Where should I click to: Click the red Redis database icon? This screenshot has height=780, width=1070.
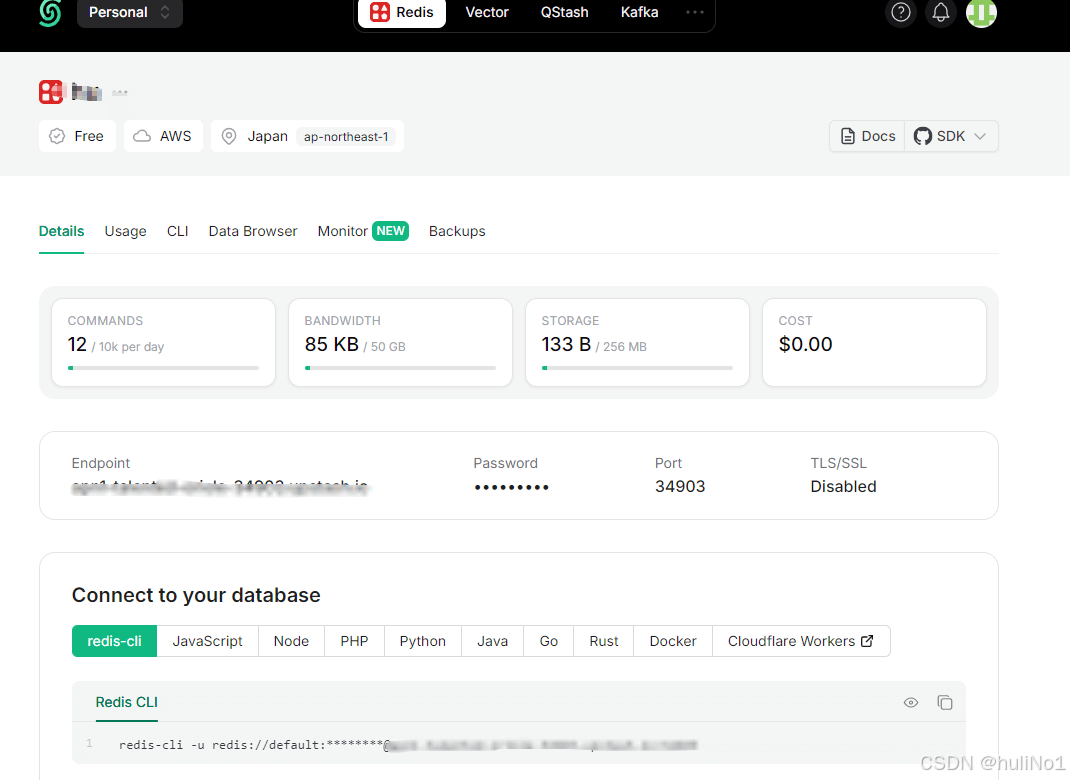point(50,92)
